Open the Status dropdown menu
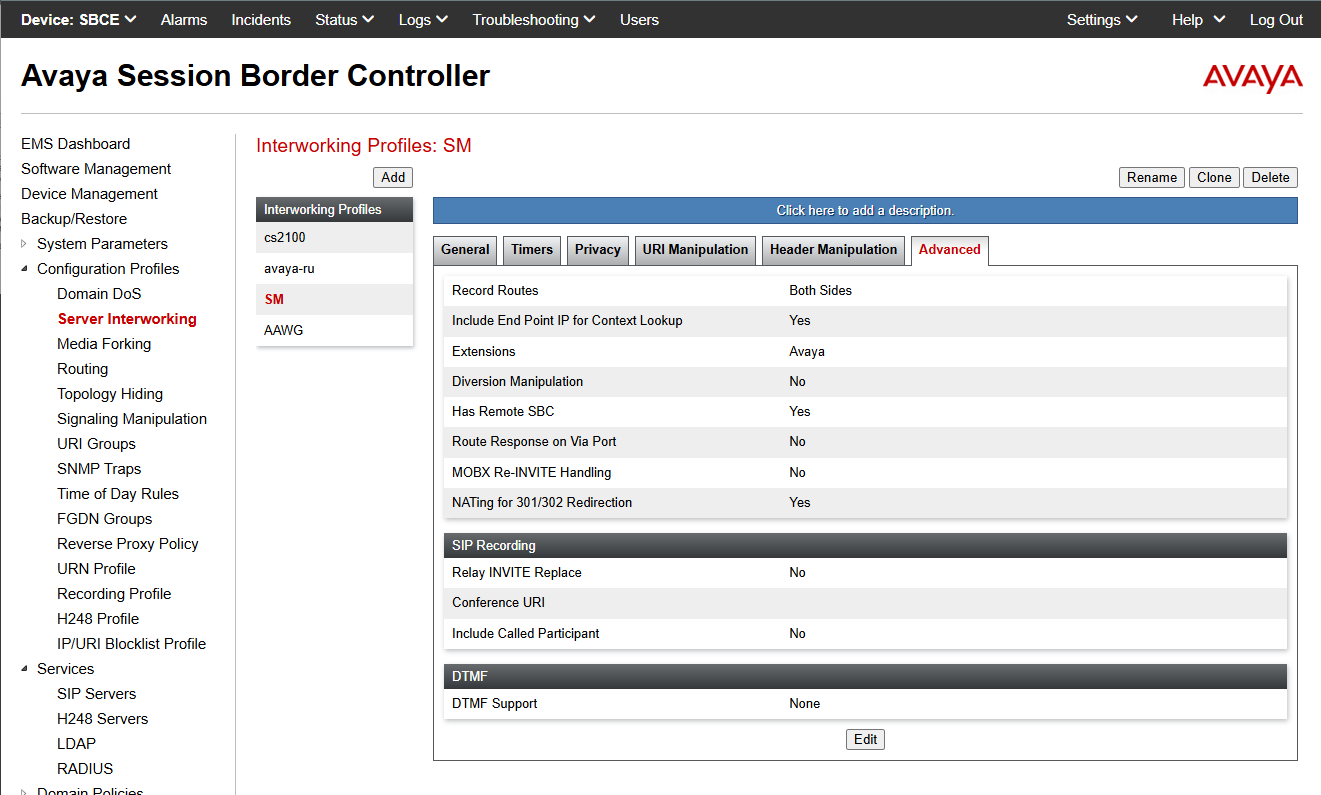1321x795 pixels. point(344,20)
